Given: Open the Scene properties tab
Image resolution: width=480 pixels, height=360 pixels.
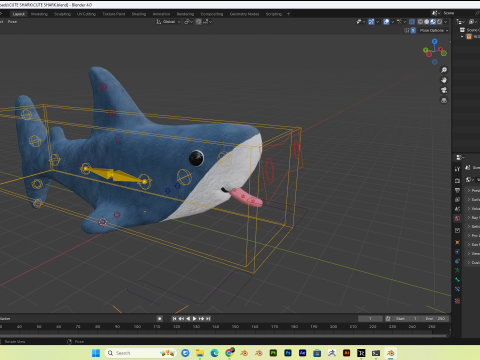Looking at the screenshot, I should coord(457,209).
